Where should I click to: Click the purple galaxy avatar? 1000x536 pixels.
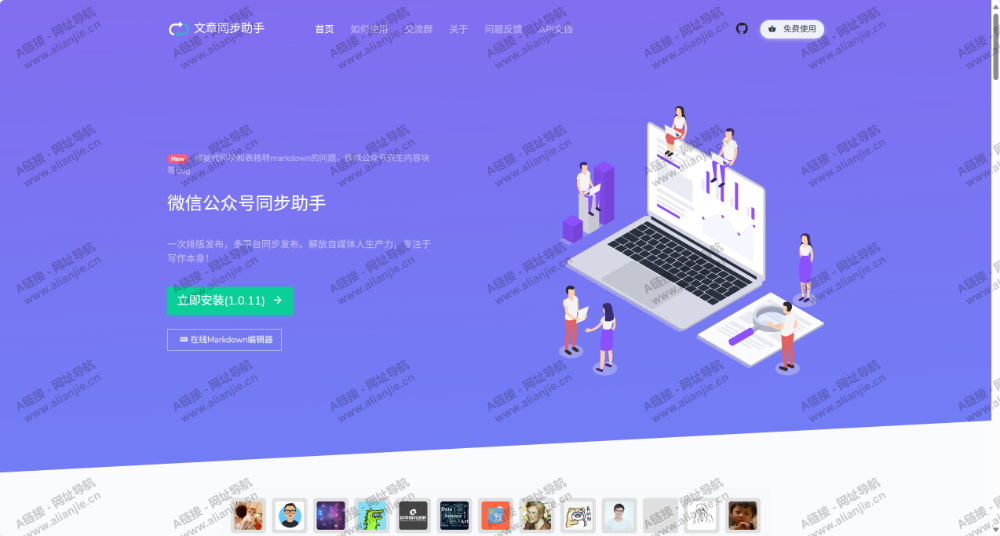point(331,516)
